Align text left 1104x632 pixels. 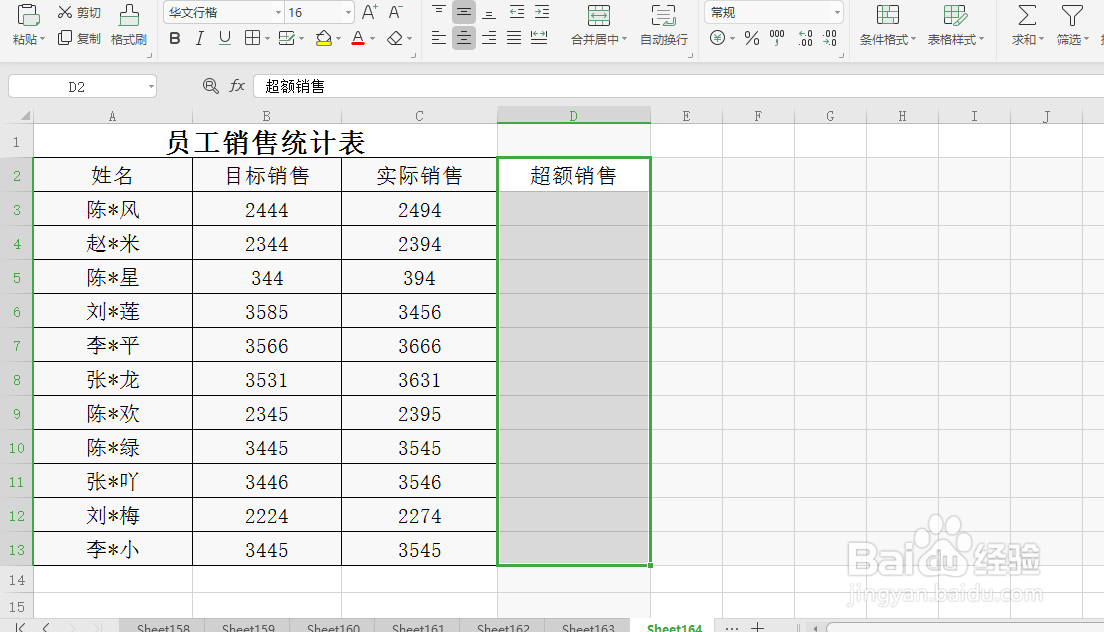[x=439, y=38]
